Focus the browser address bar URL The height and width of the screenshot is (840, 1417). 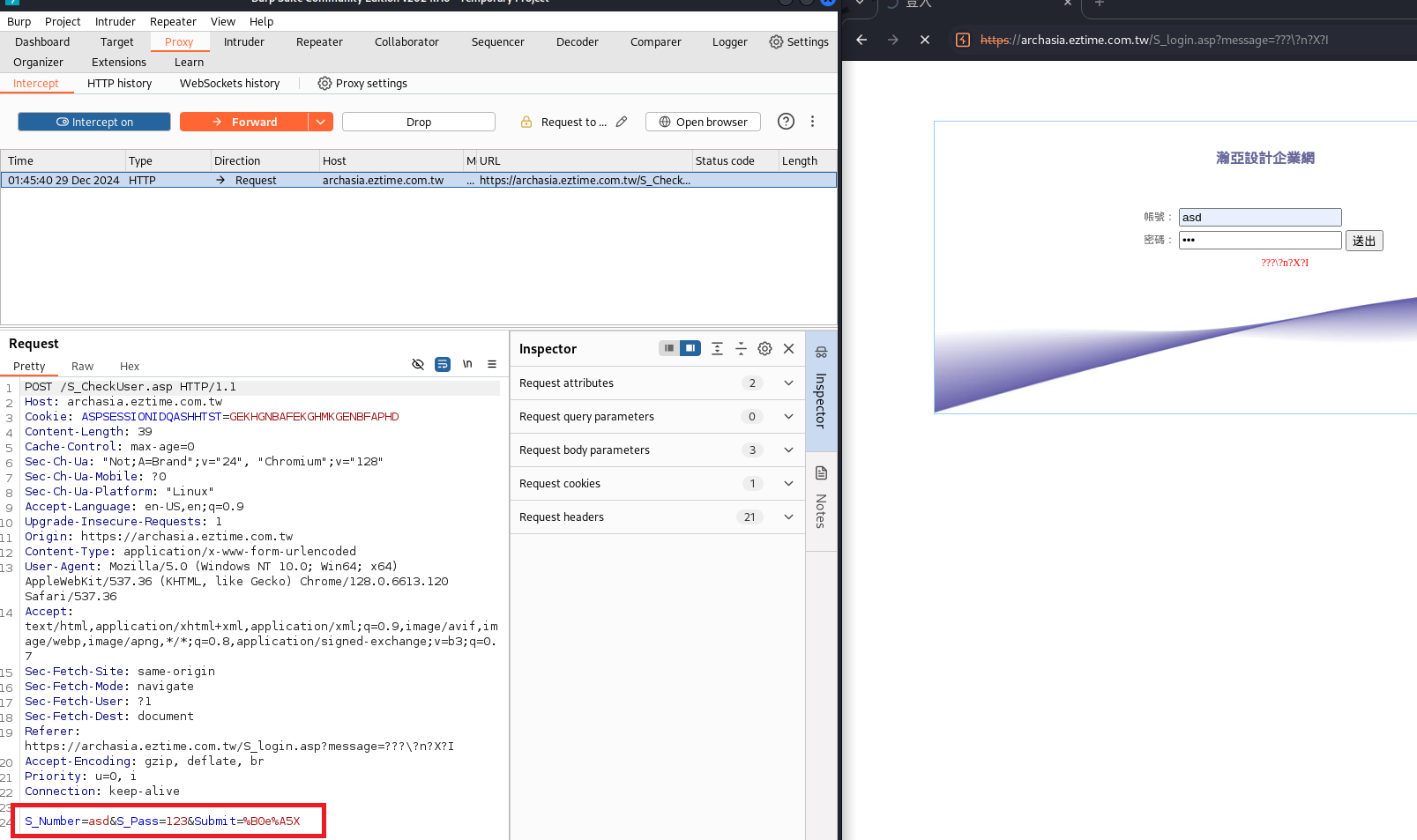click(1154, 40)
